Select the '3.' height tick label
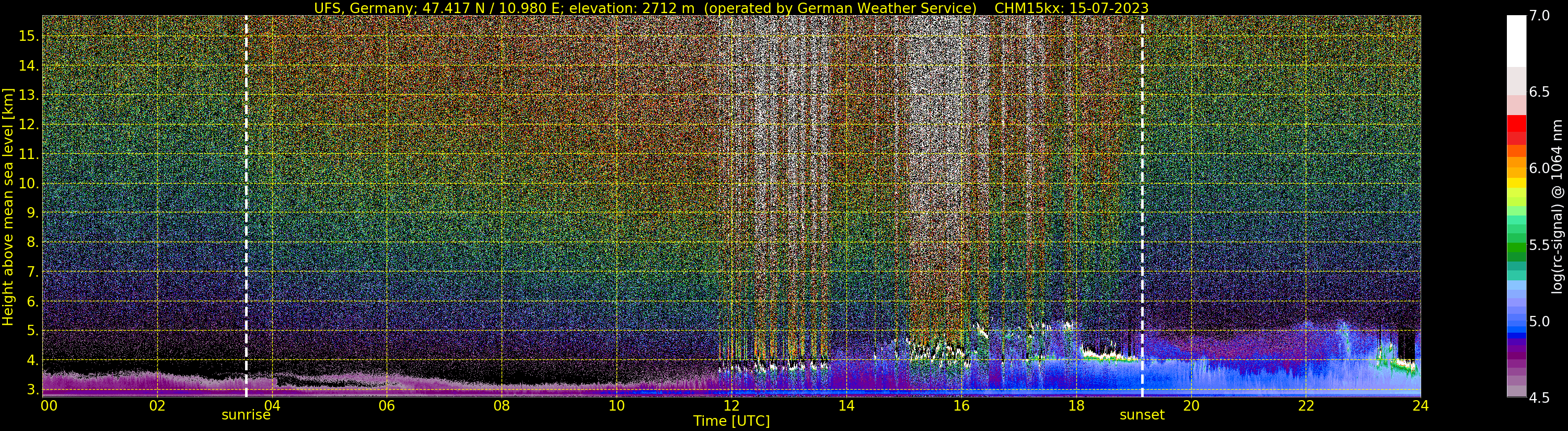Image resolution: width=1568 pixels, height=431 pixels. tap(32, 390)
